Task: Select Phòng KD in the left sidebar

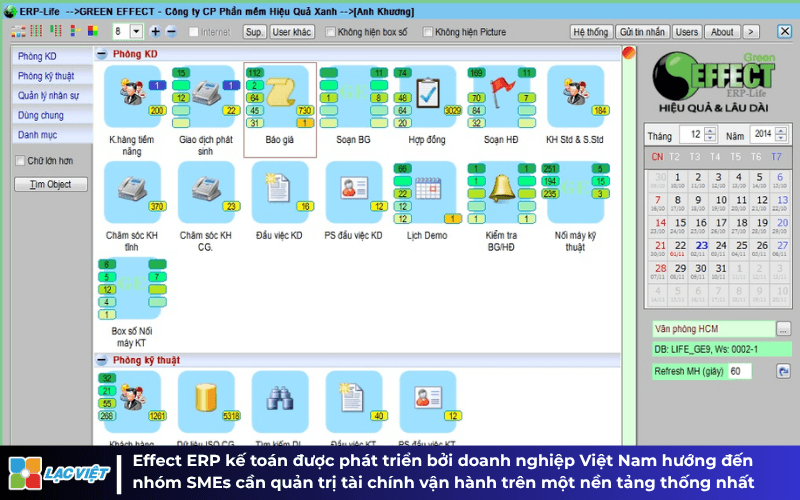Action: pos(52,56)
